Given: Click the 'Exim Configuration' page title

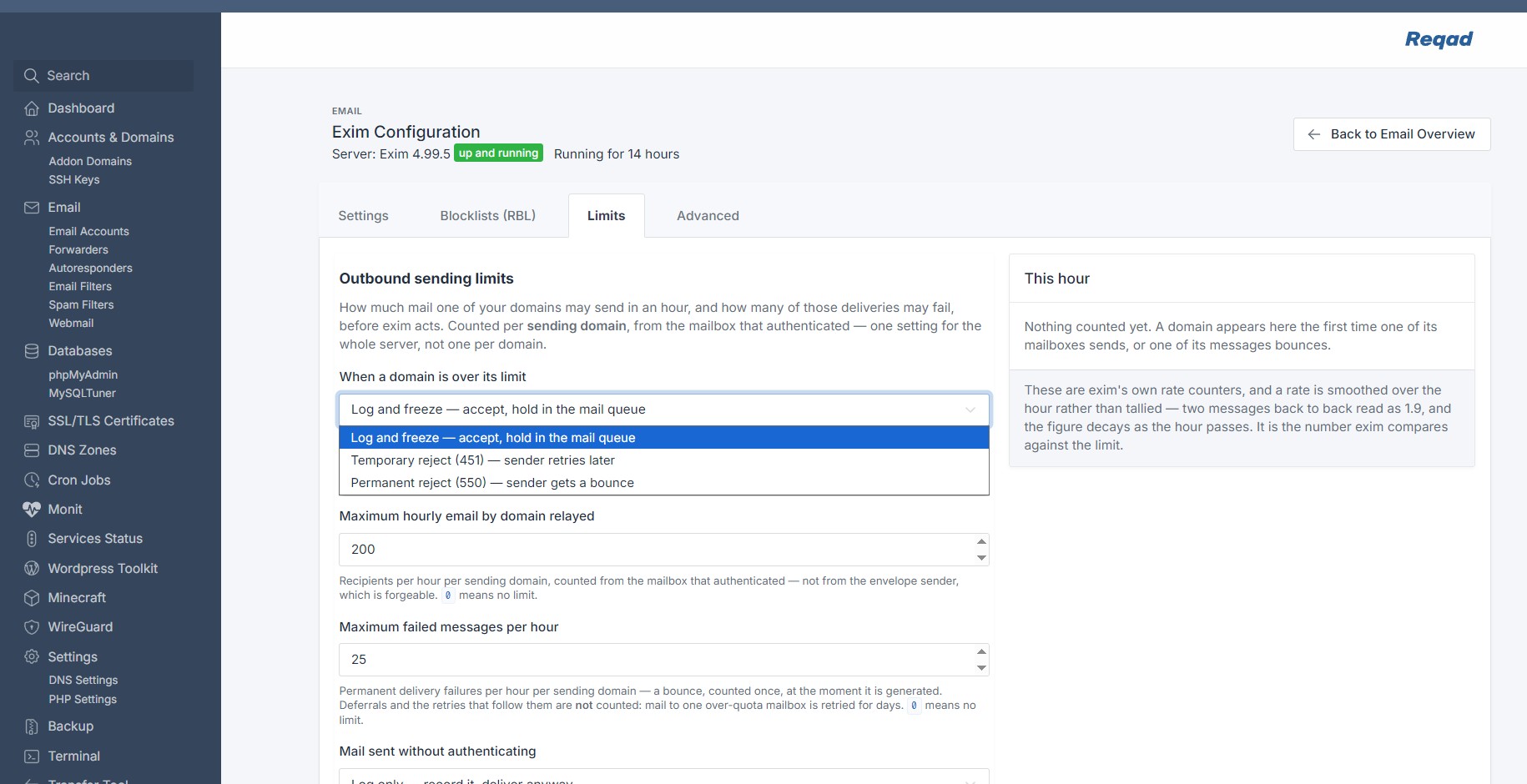Looking at the screenshot, I should [406, 132].
